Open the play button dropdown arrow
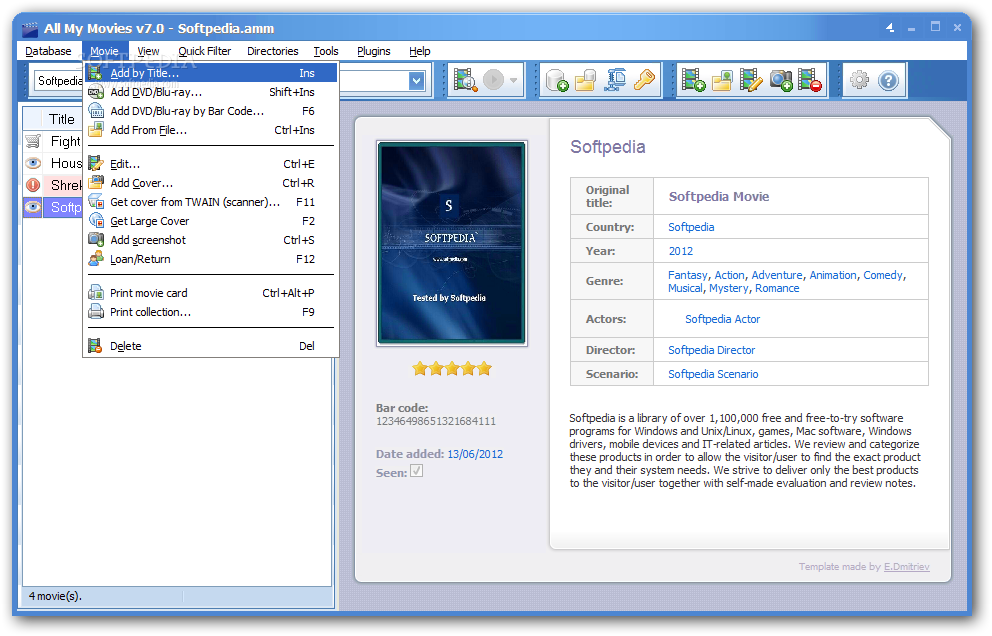 point(513,80)
